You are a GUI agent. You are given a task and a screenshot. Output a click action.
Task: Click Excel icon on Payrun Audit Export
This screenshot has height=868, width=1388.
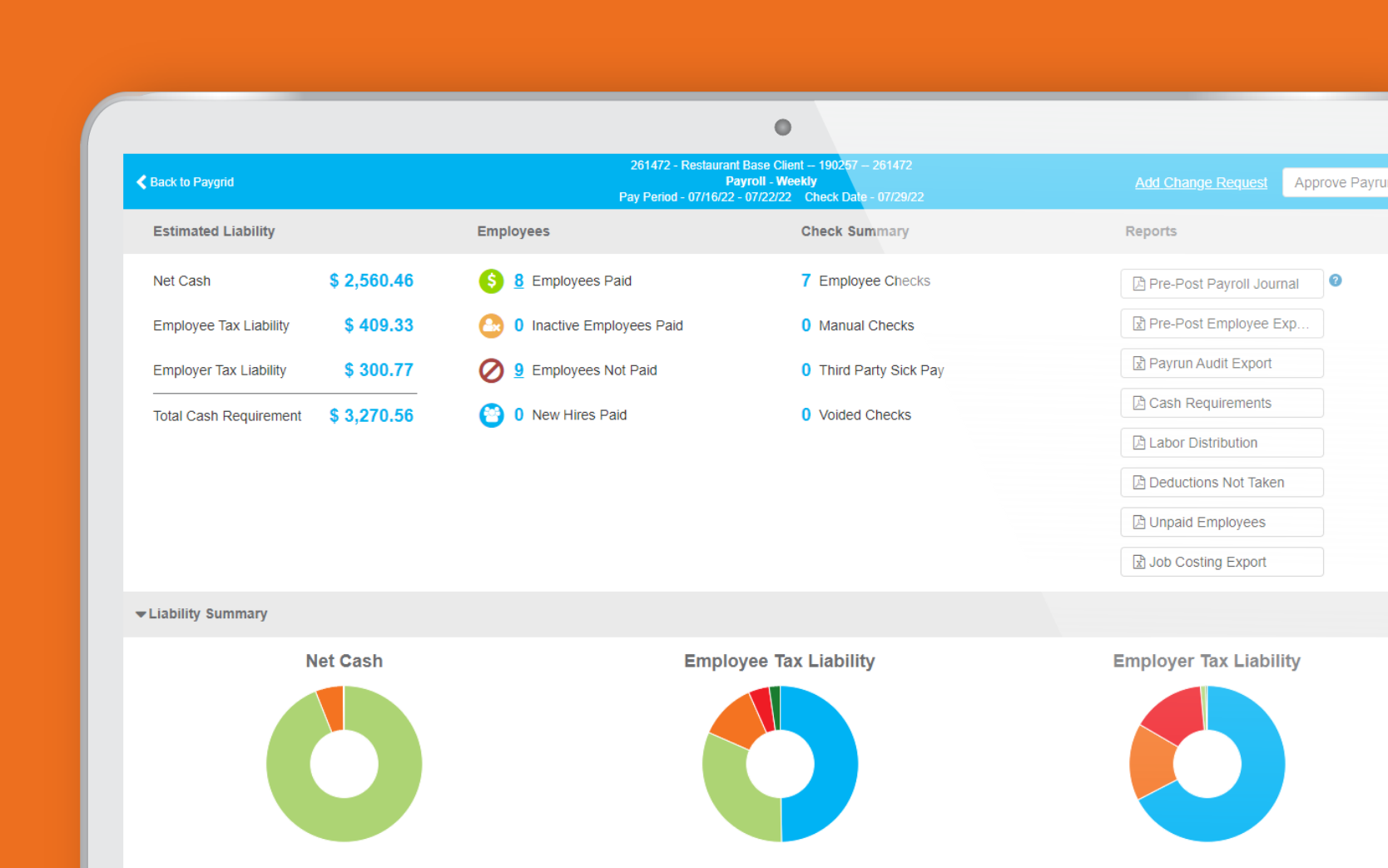tap(1138, 364)
